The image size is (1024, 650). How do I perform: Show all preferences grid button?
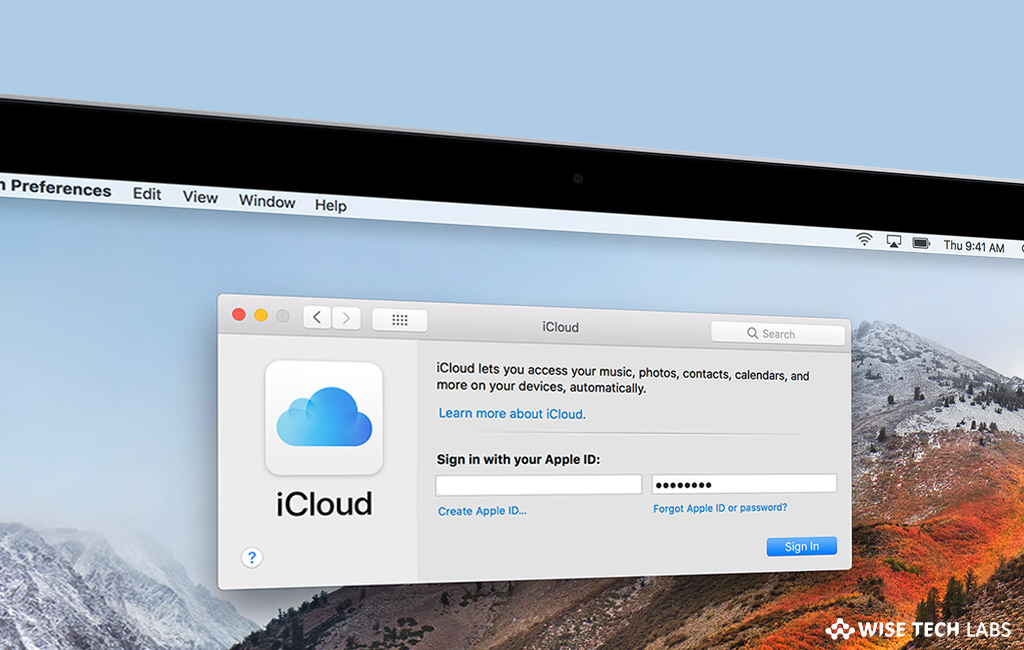[400, 319]
